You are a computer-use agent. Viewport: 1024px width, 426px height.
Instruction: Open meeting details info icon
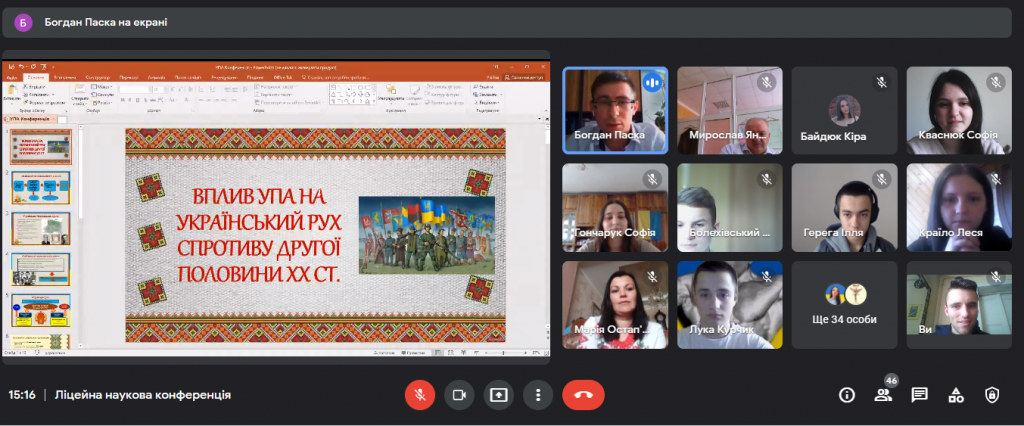846,395
